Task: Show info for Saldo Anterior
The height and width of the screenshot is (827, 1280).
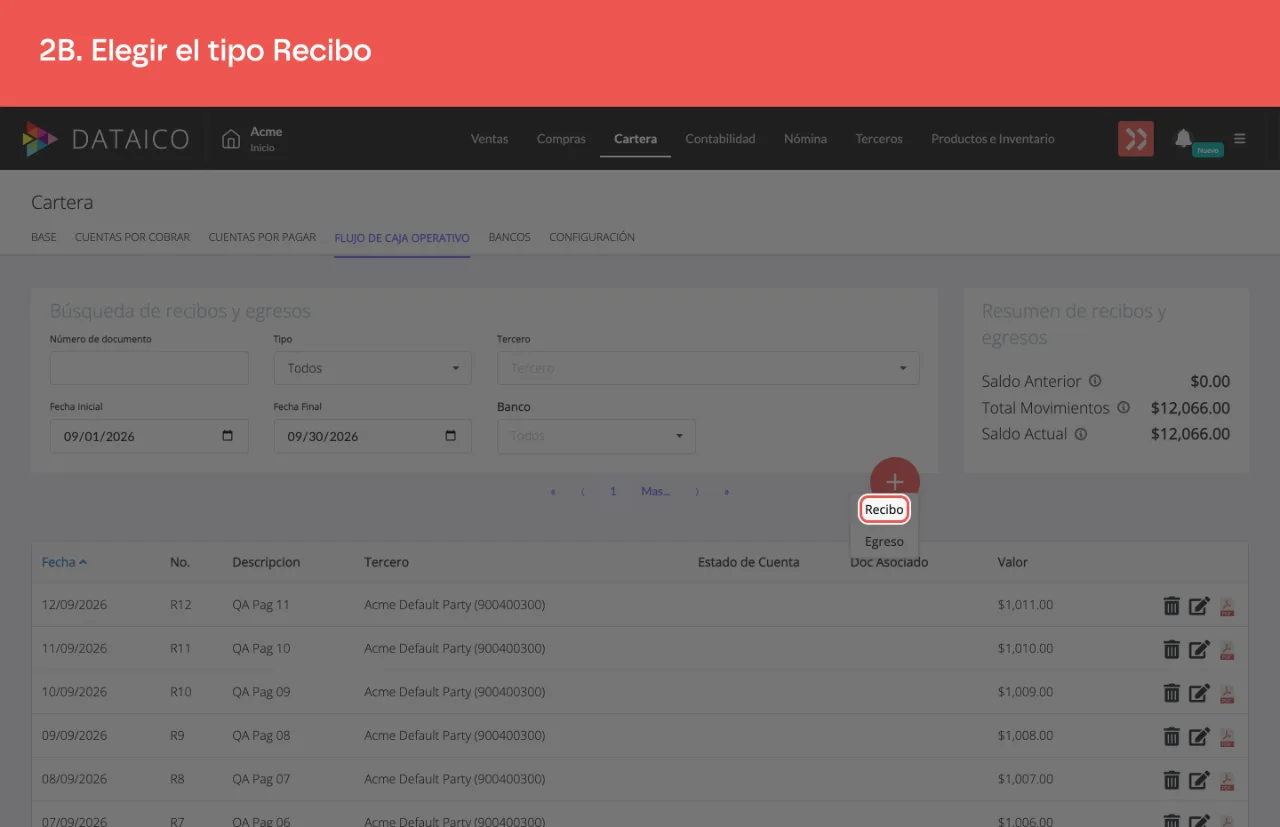Action: click(1095, 381)
